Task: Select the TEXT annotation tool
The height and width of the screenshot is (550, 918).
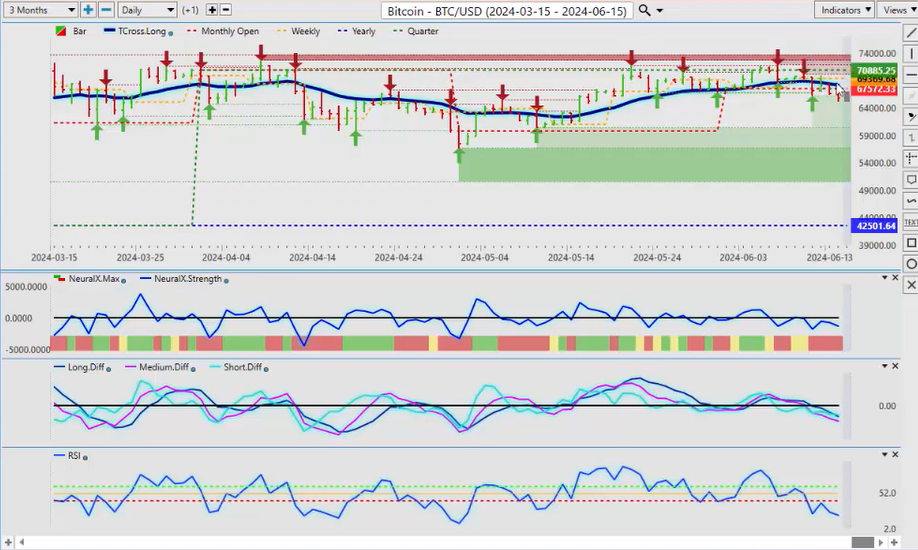Action: 910,221
